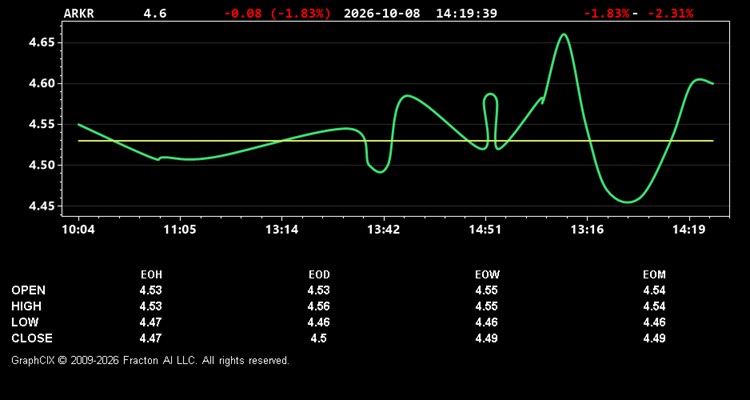Select the 14:19:39 timestamp
This screenshot has width=750, height=400.
pyautogui.click(x=466, y=13)
